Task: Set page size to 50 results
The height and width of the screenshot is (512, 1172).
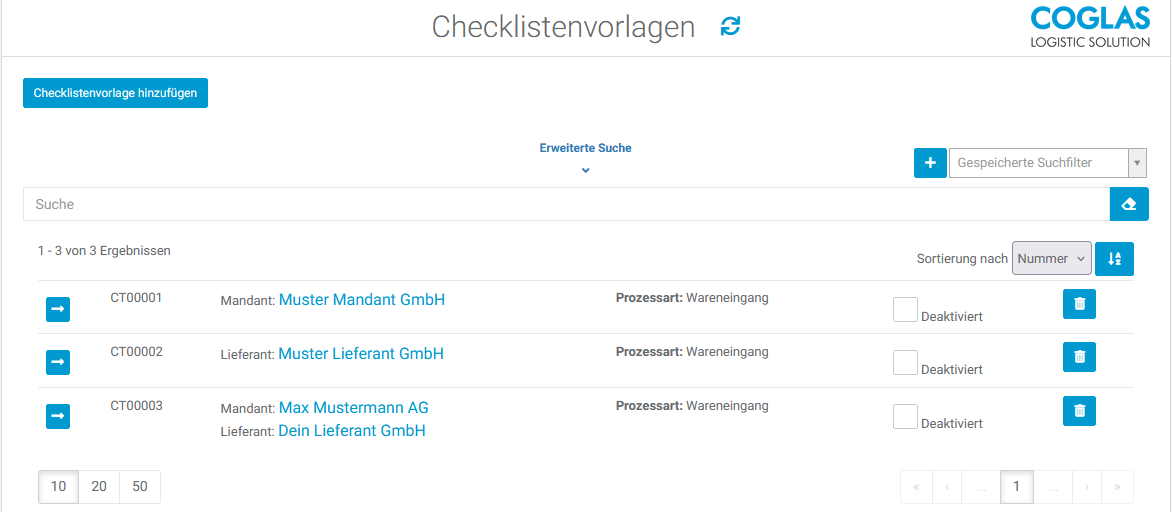Action: [140, 487]
